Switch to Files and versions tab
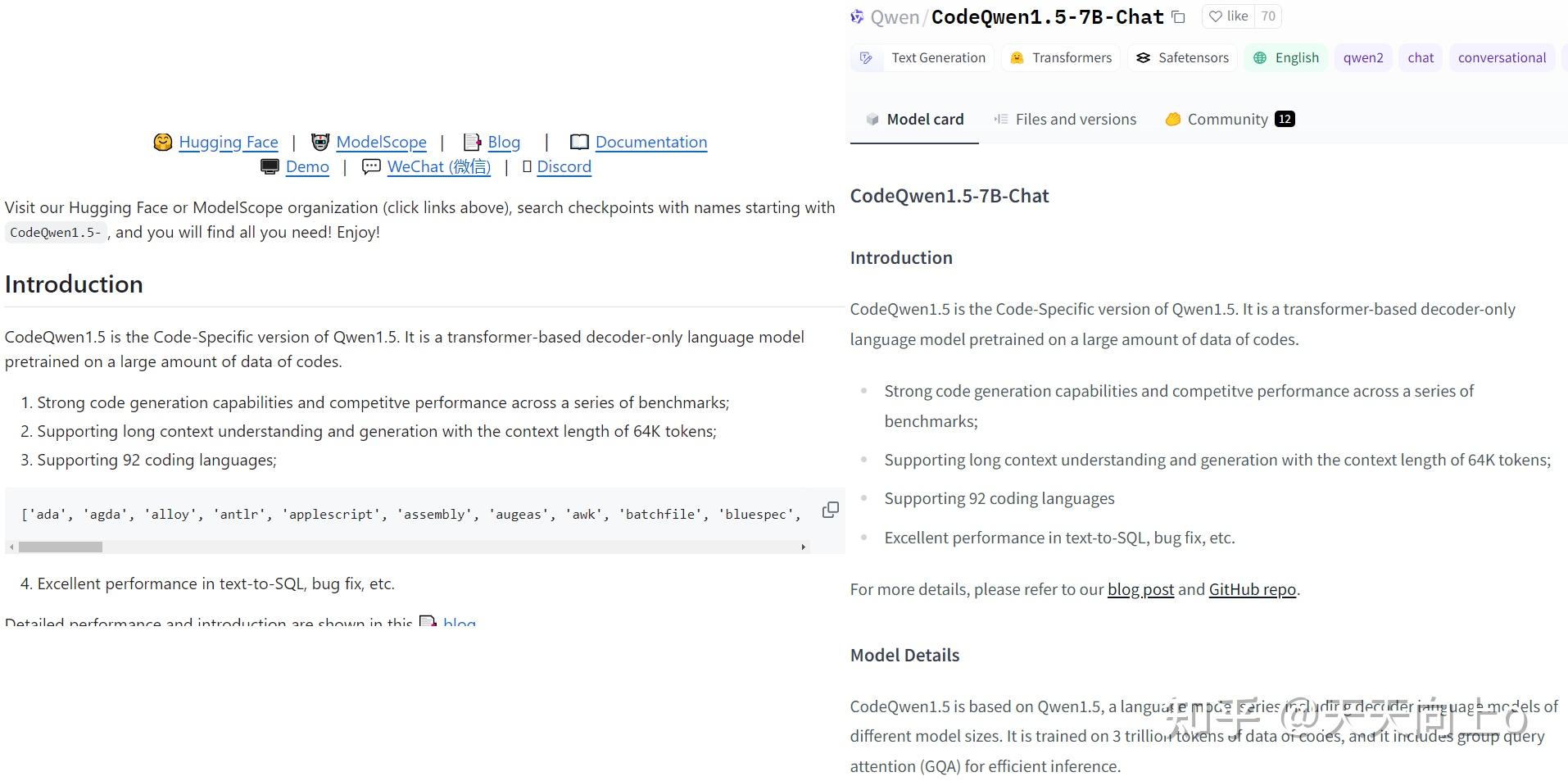The image size is (1568, 781). pyautogui.click(x=1065, y=120)
